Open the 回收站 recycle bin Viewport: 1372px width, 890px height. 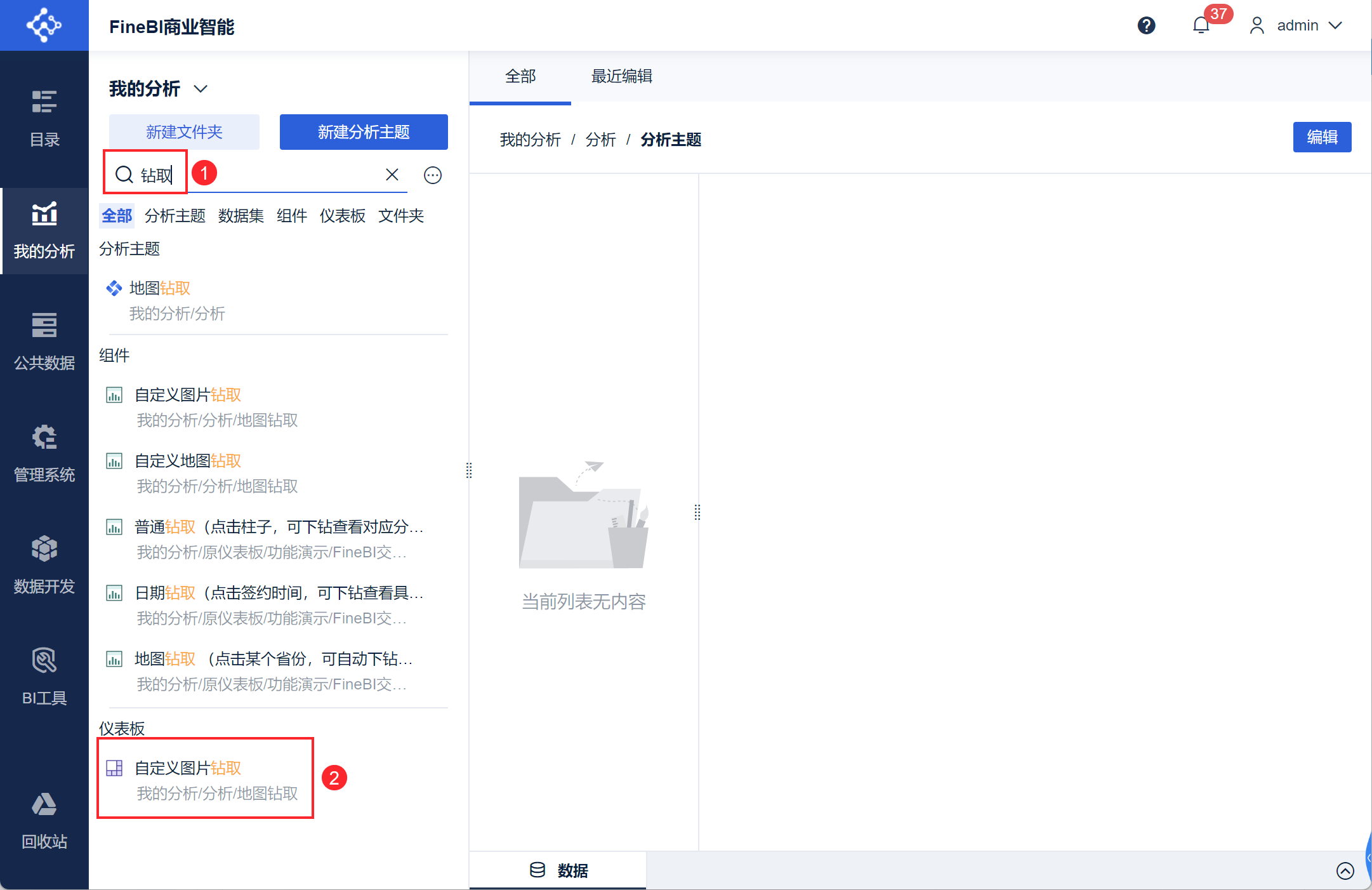(44, 820)
